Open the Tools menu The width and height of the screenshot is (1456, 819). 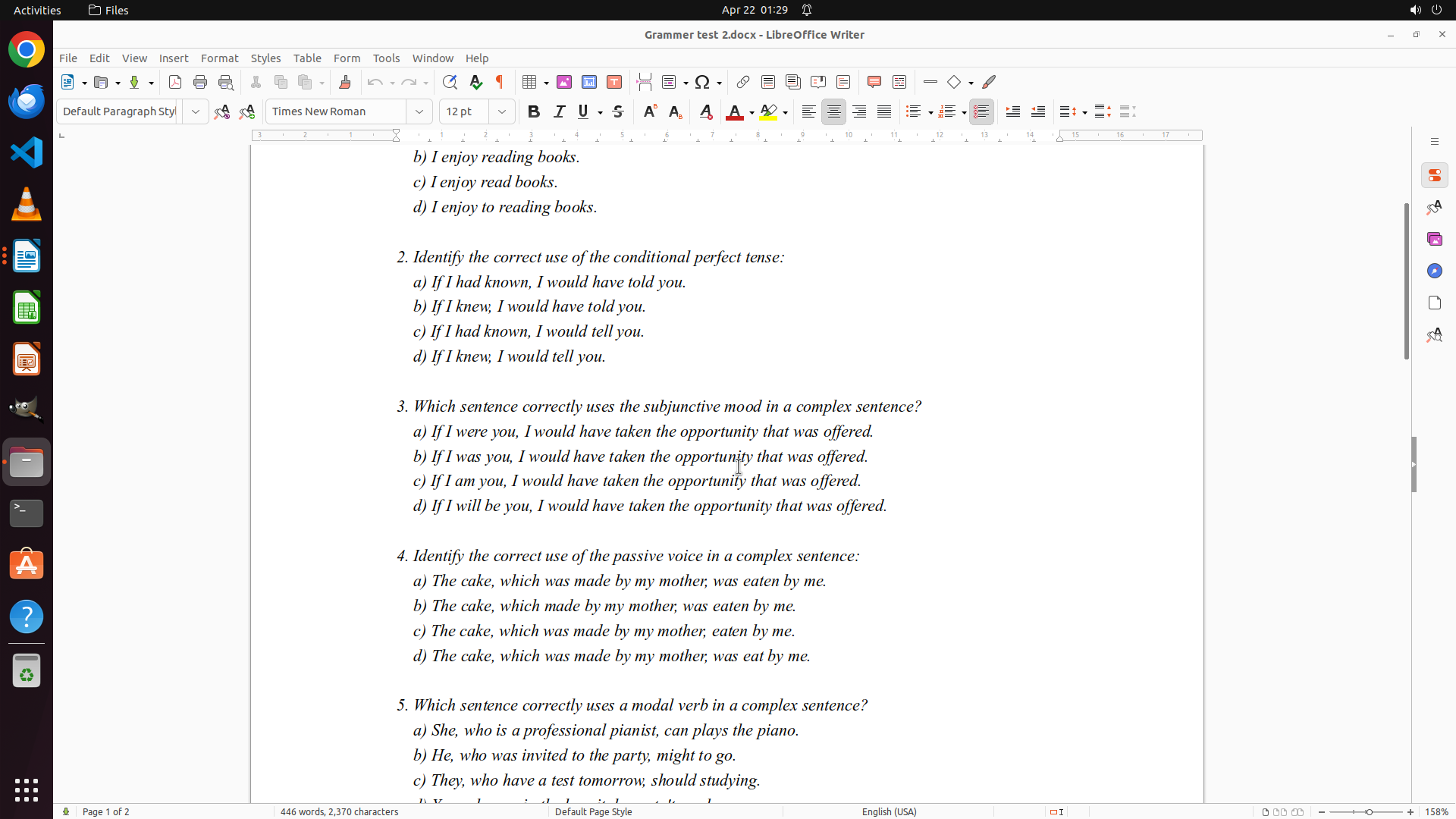[386, 58]
